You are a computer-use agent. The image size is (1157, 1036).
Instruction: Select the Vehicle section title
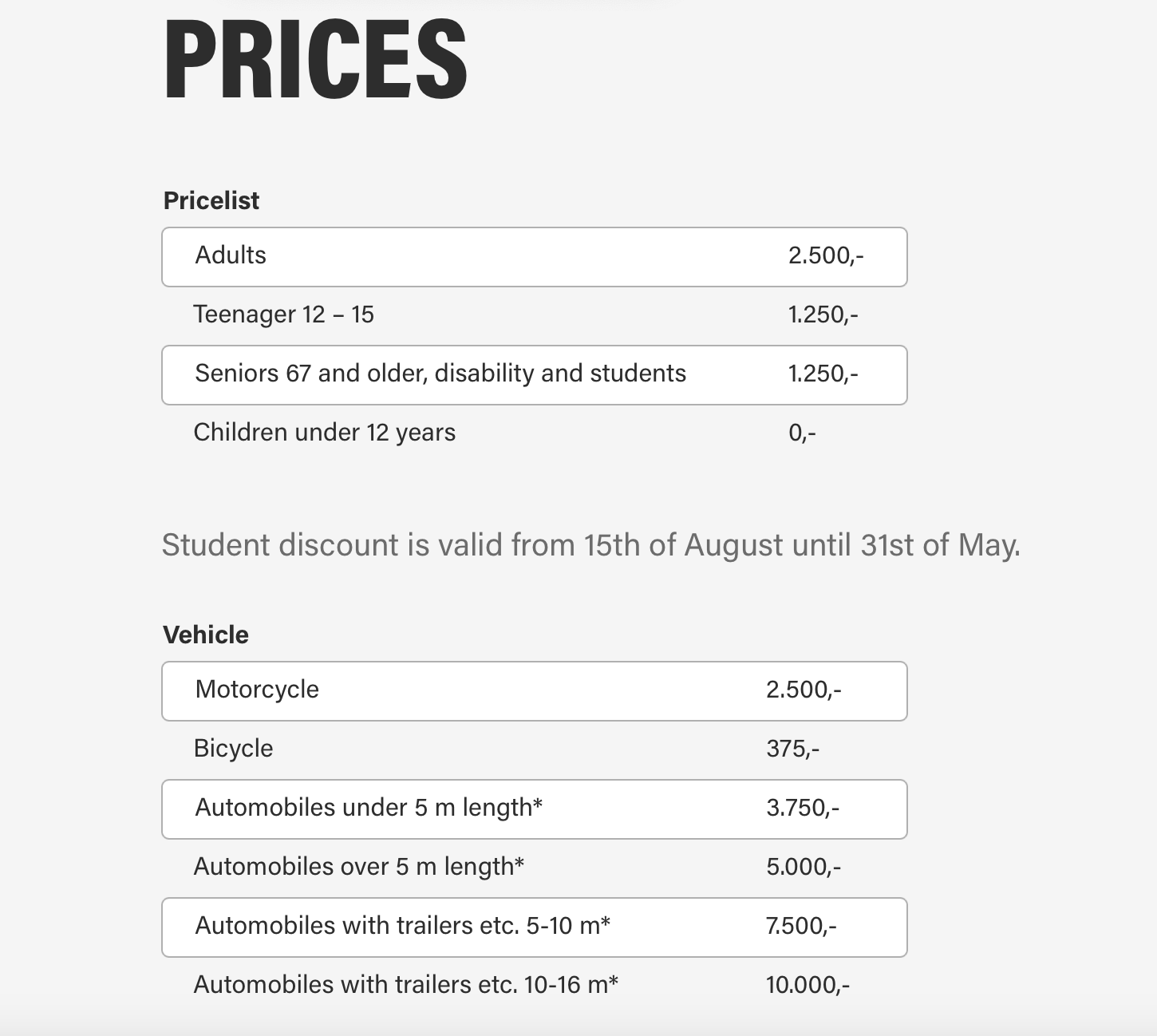tap(206, 635)
